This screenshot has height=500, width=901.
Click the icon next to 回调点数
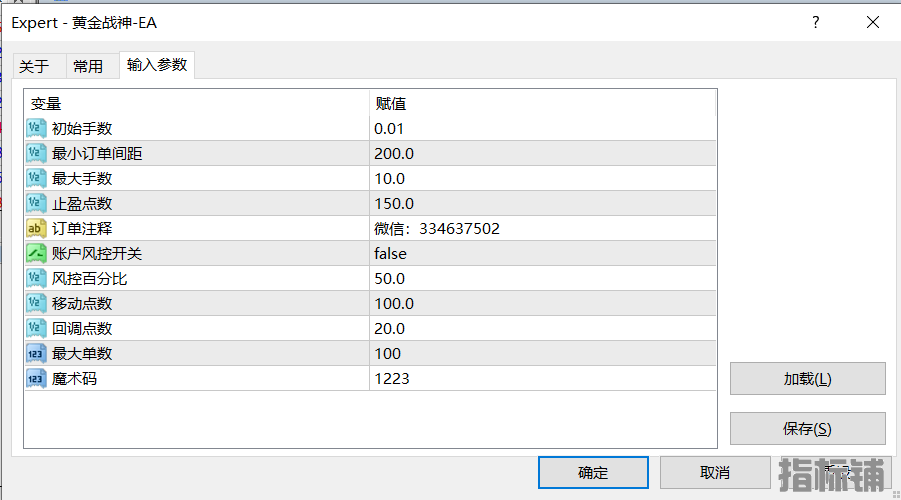[x=36, y=328]
